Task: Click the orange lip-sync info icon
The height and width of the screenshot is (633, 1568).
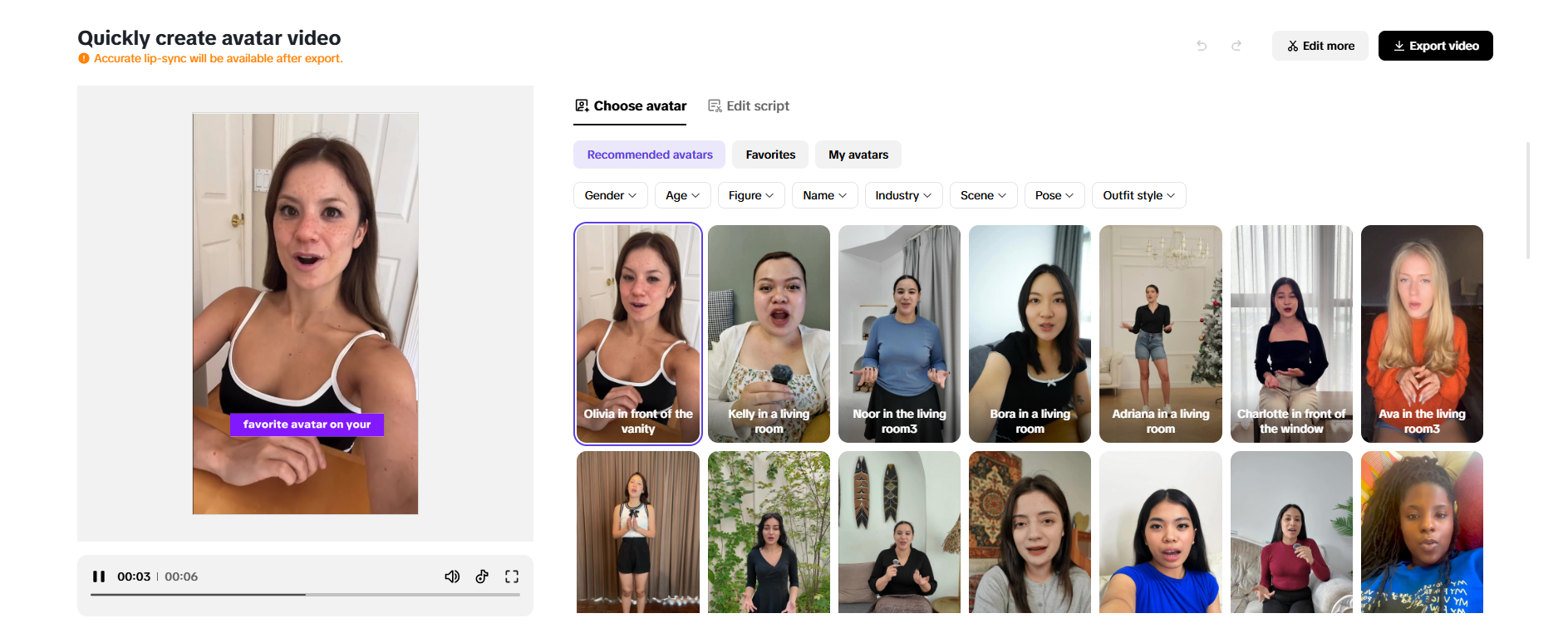Action: (x=84, y=59)
